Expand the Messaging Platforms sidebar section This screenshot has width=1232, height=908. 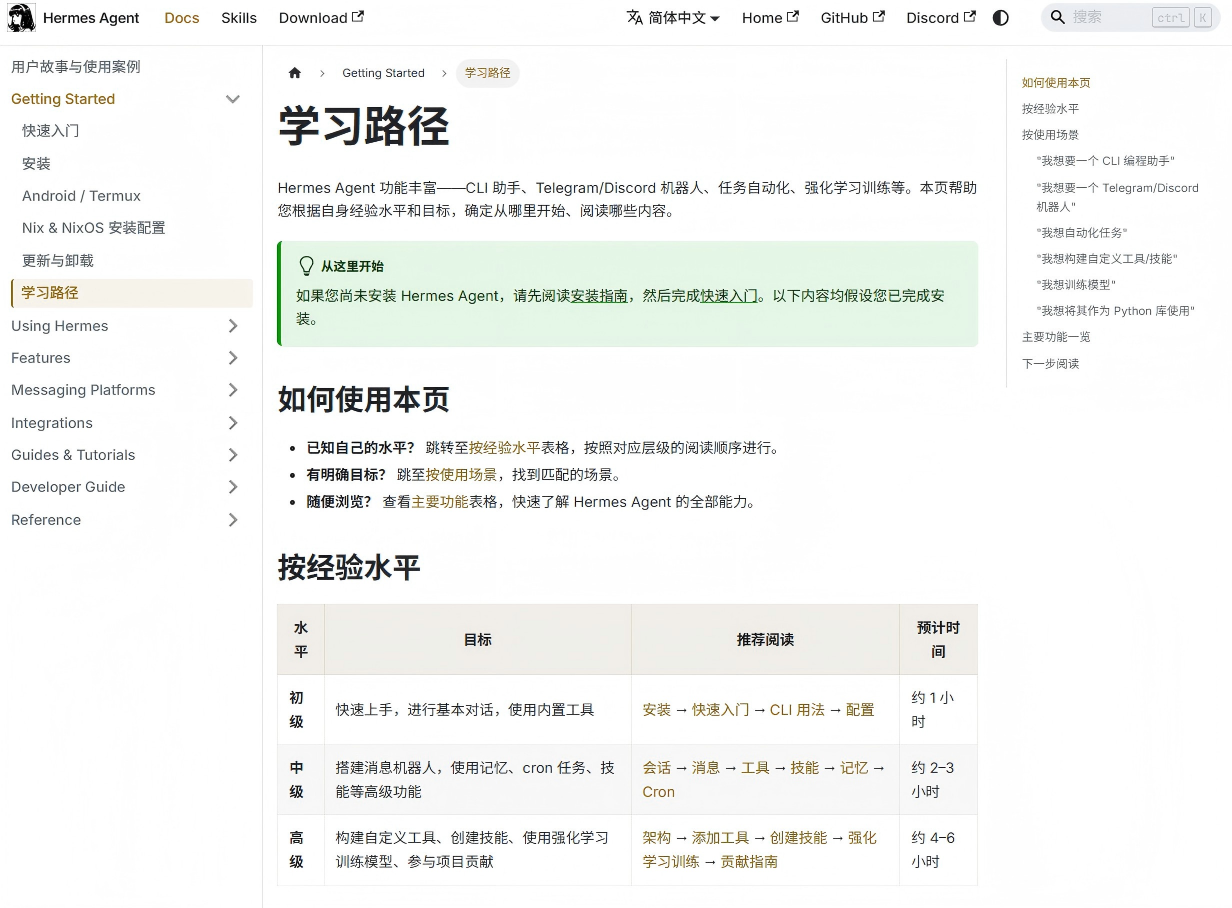point(233,390)
